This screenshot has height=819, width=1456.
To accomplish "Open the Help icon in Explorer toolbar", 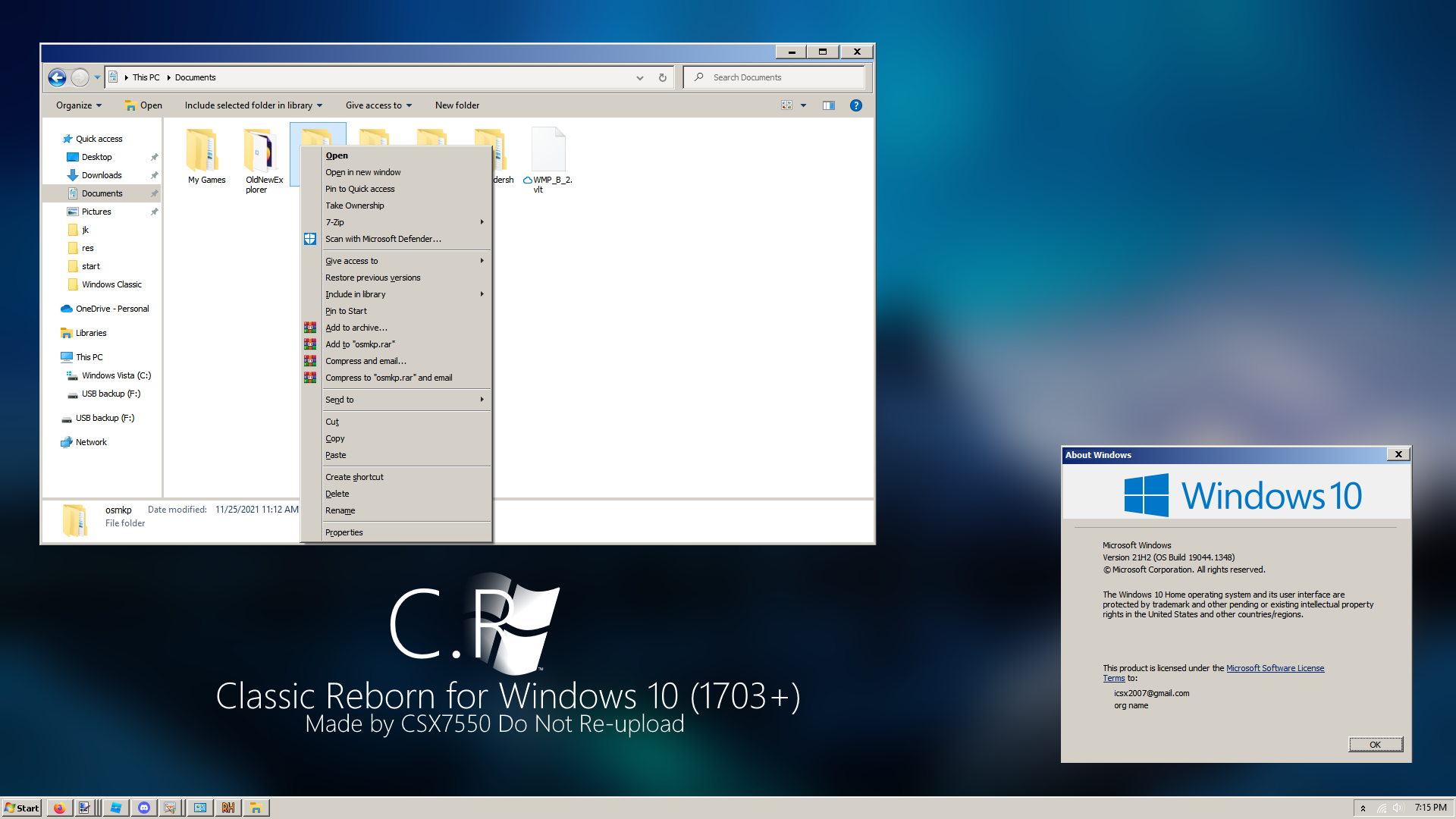I will pyautogui.click(x=856, y=105).
